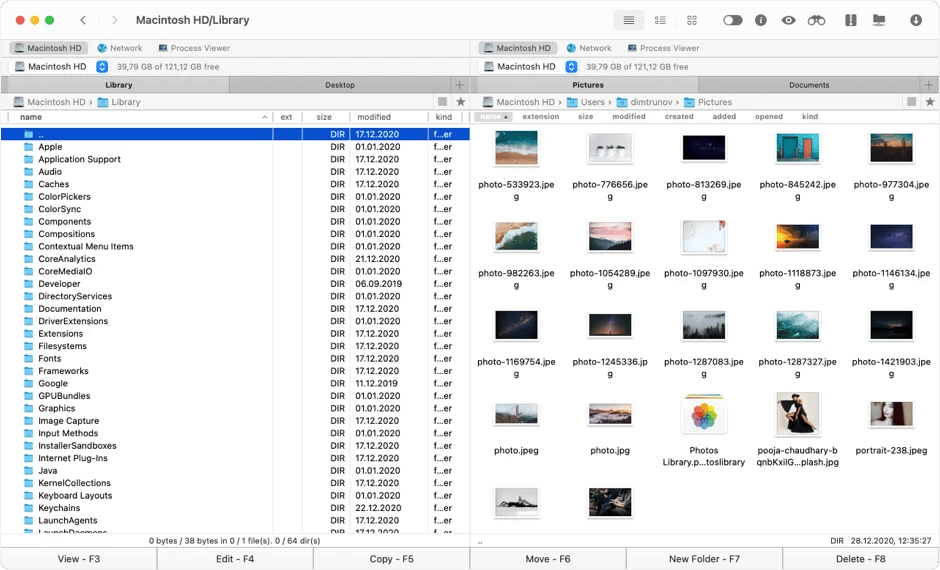Click the right pane favorites star icon
This screenshot has width=940, height=570.
point(930,102)
